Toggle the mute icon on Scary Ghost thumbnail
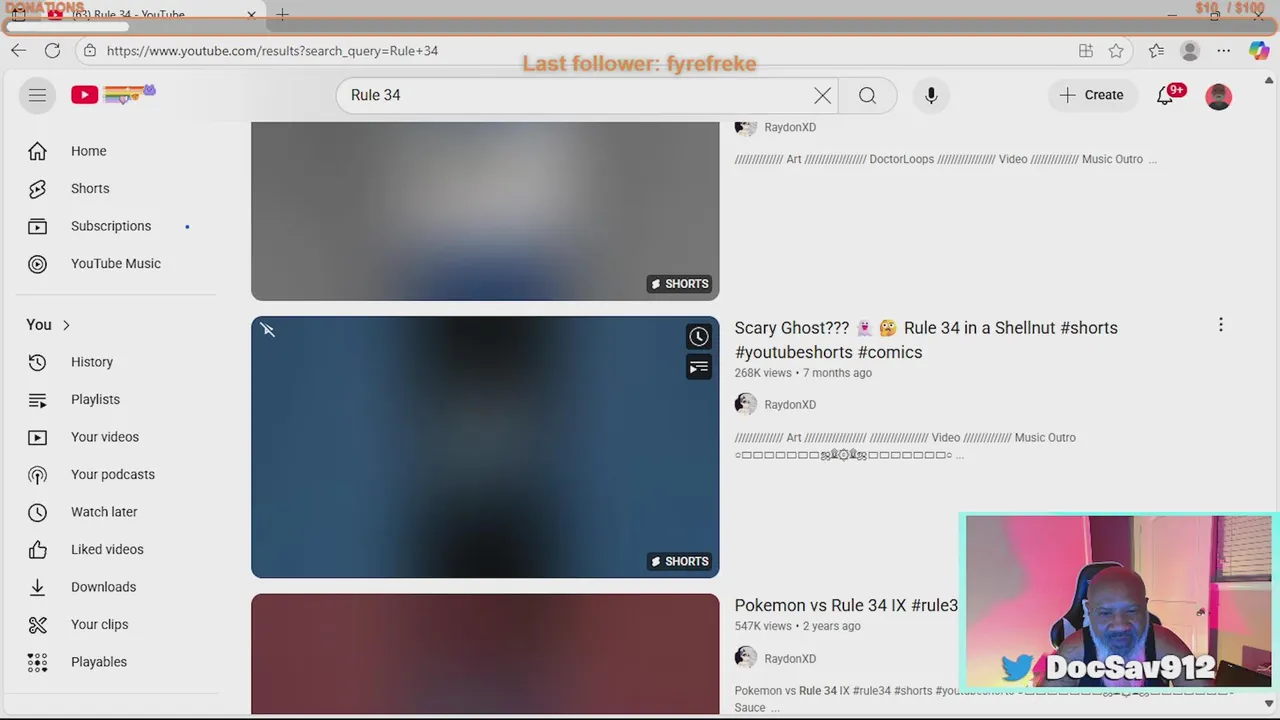This screenshot has width=1280, height=720. (268, 330)
